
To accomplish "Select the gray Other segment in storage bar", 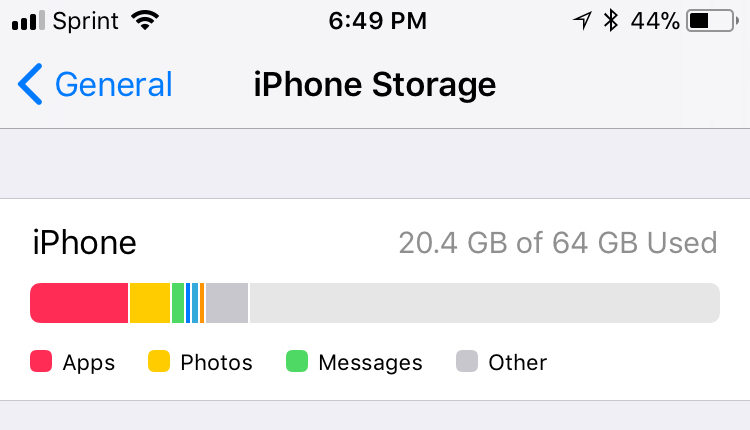I will coord(227,303).
